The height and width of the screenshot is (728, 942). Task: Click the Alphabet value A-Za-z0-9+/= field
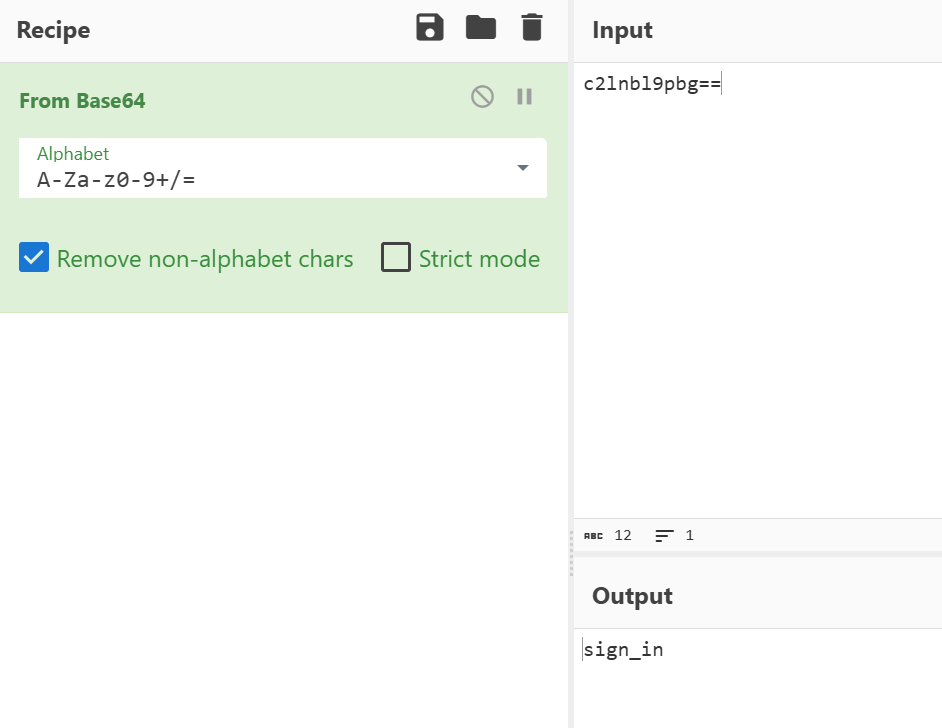click(200, 180)
